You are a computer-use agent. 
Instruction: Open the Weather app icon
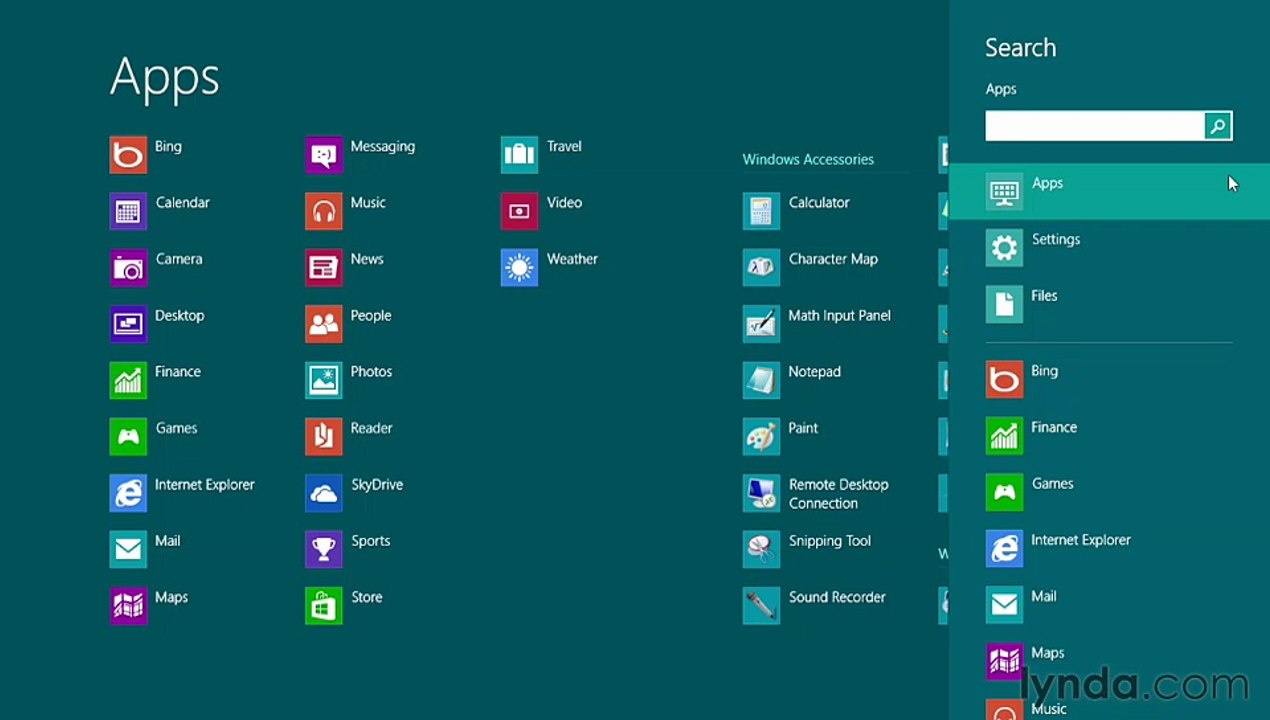coord(519,268)
